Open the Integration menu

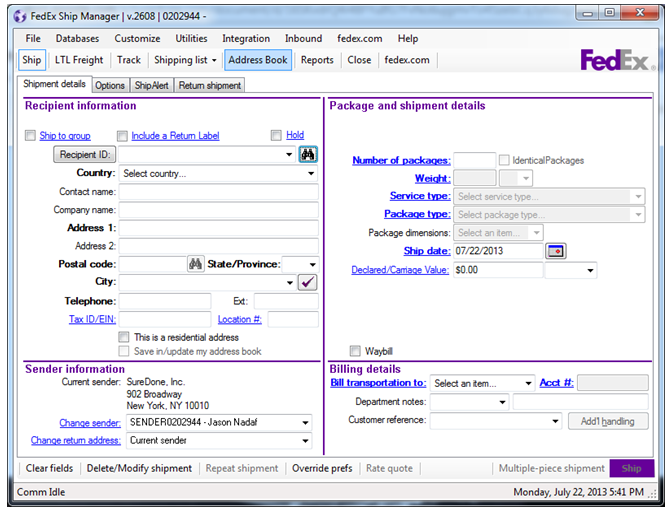[246, 38]
